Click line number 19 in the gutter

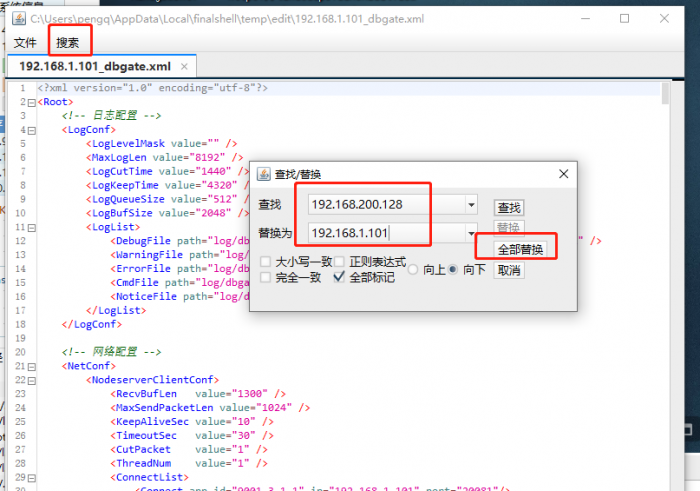pos(21,338)
